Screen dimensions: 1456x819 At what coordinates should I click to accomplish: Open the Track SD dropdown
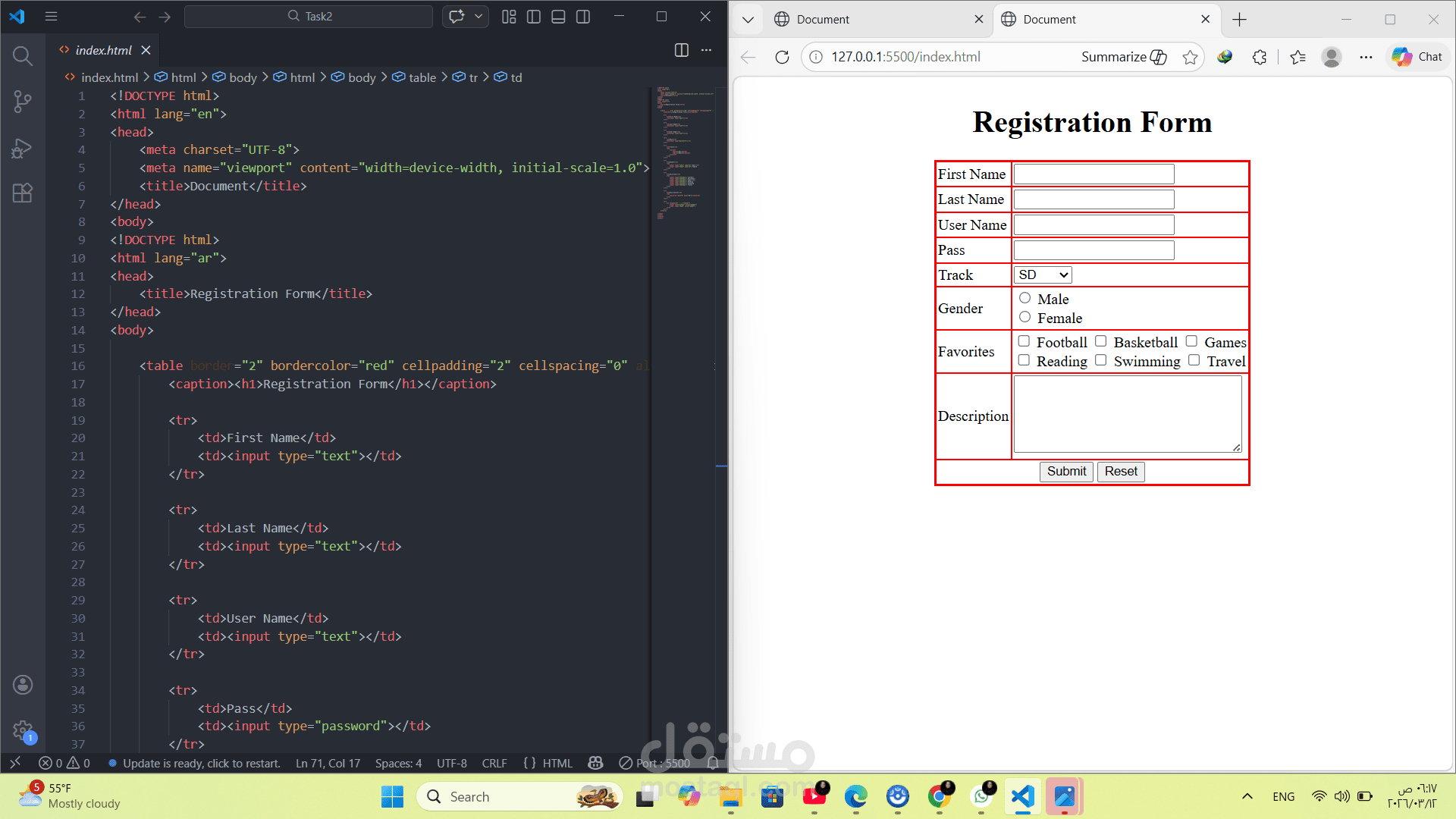point(1043,275)
